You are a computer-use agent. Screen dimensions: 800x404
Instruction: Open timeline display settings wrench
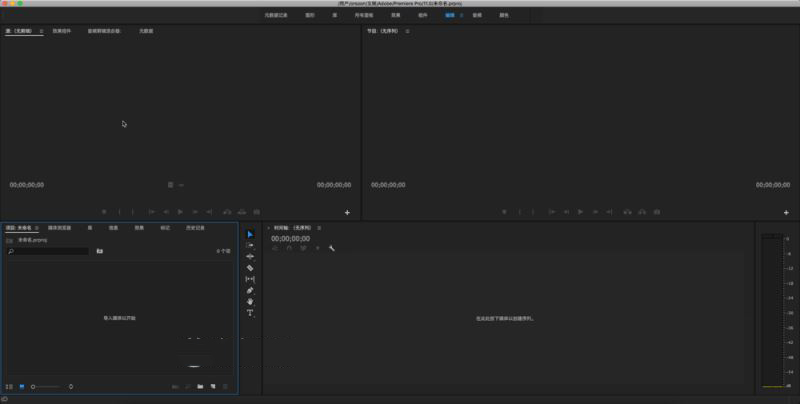331,248
